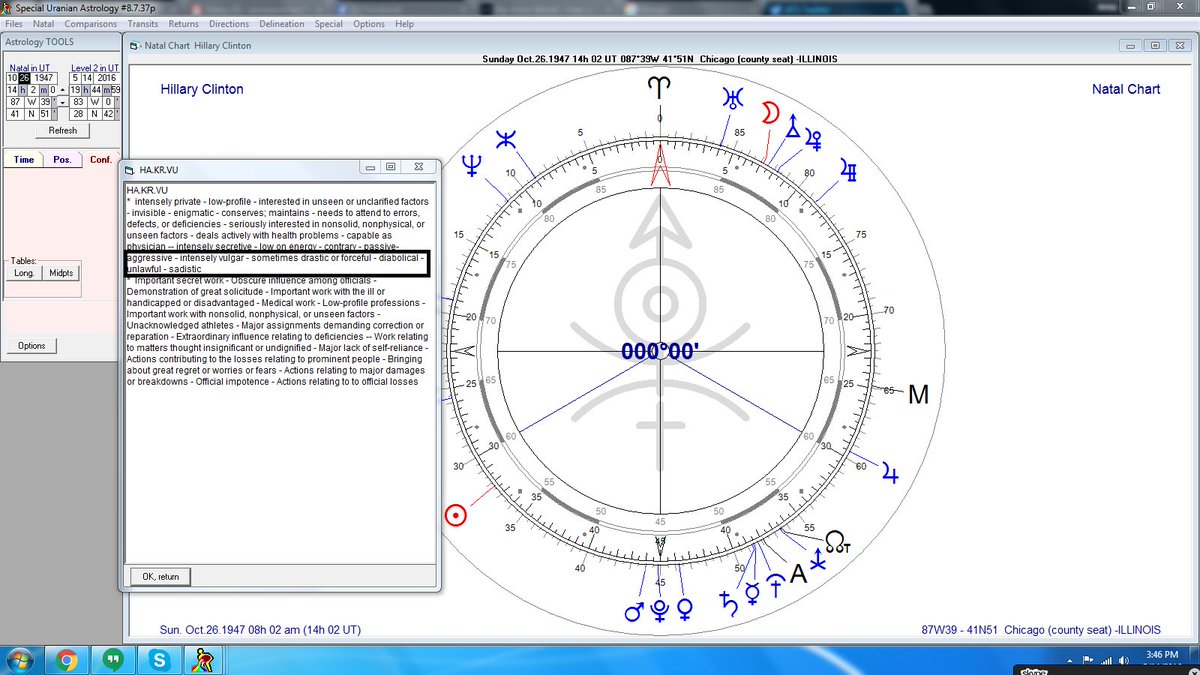Open the Returns menu
1200x675 pixels.
point(183,23)
